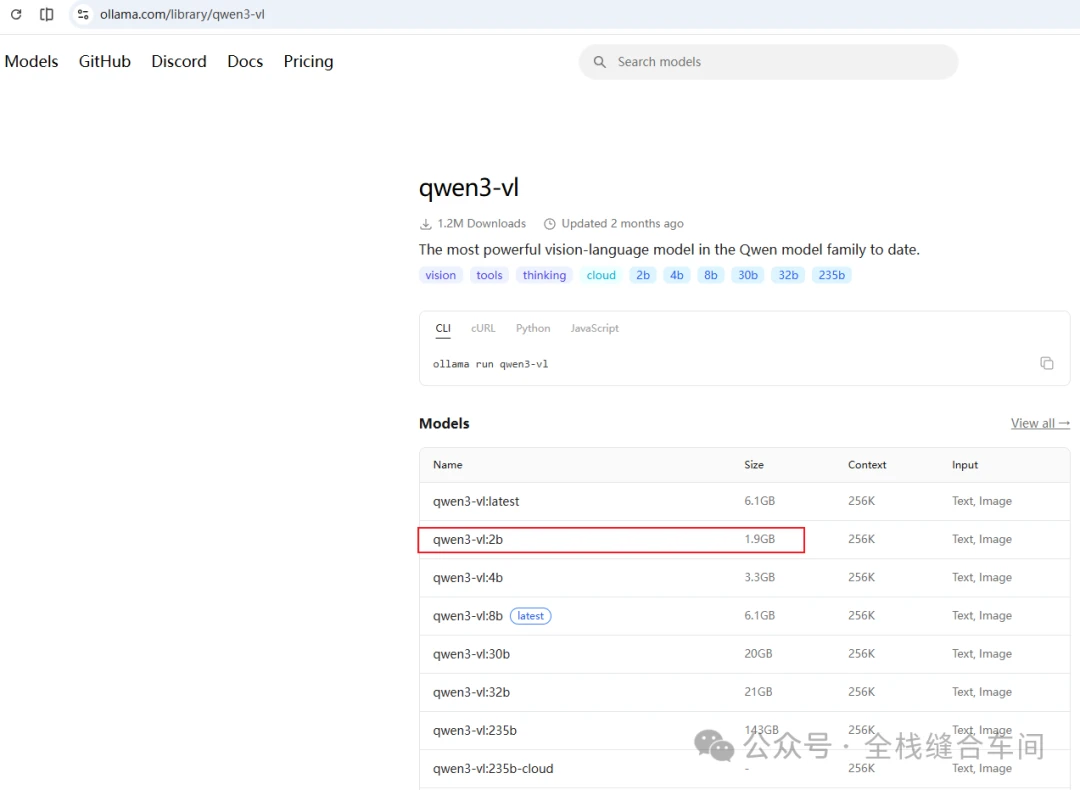
Task: Switch to the cURL tab
Action: pos(483,329)
